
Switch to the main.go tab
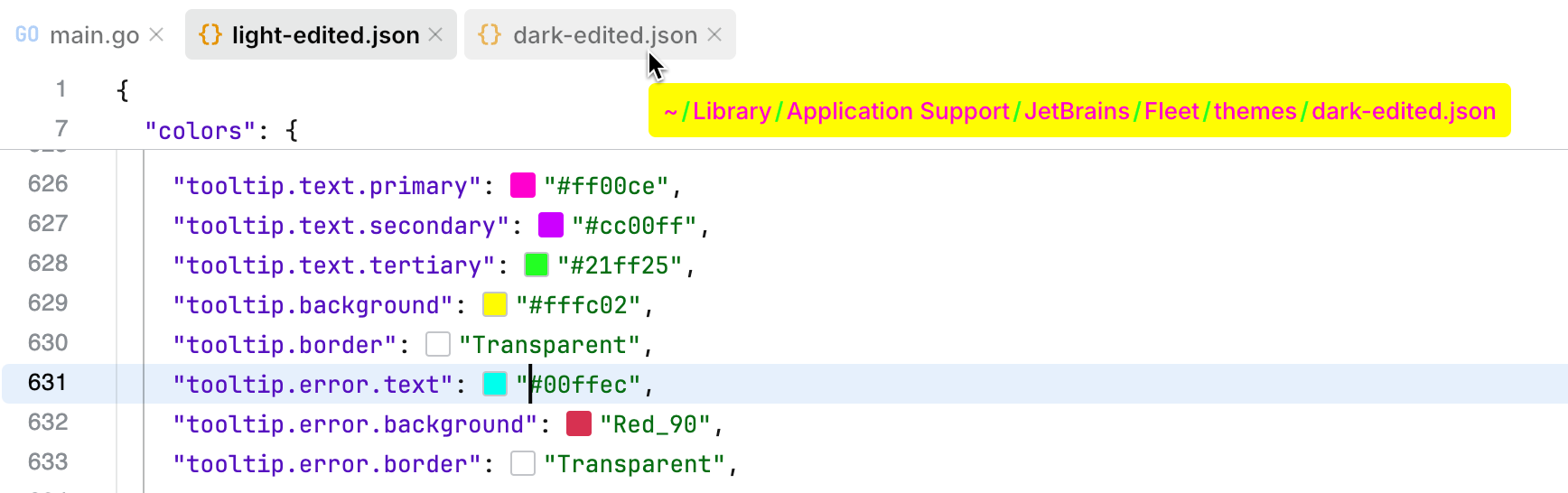click(x=94, y=35)
